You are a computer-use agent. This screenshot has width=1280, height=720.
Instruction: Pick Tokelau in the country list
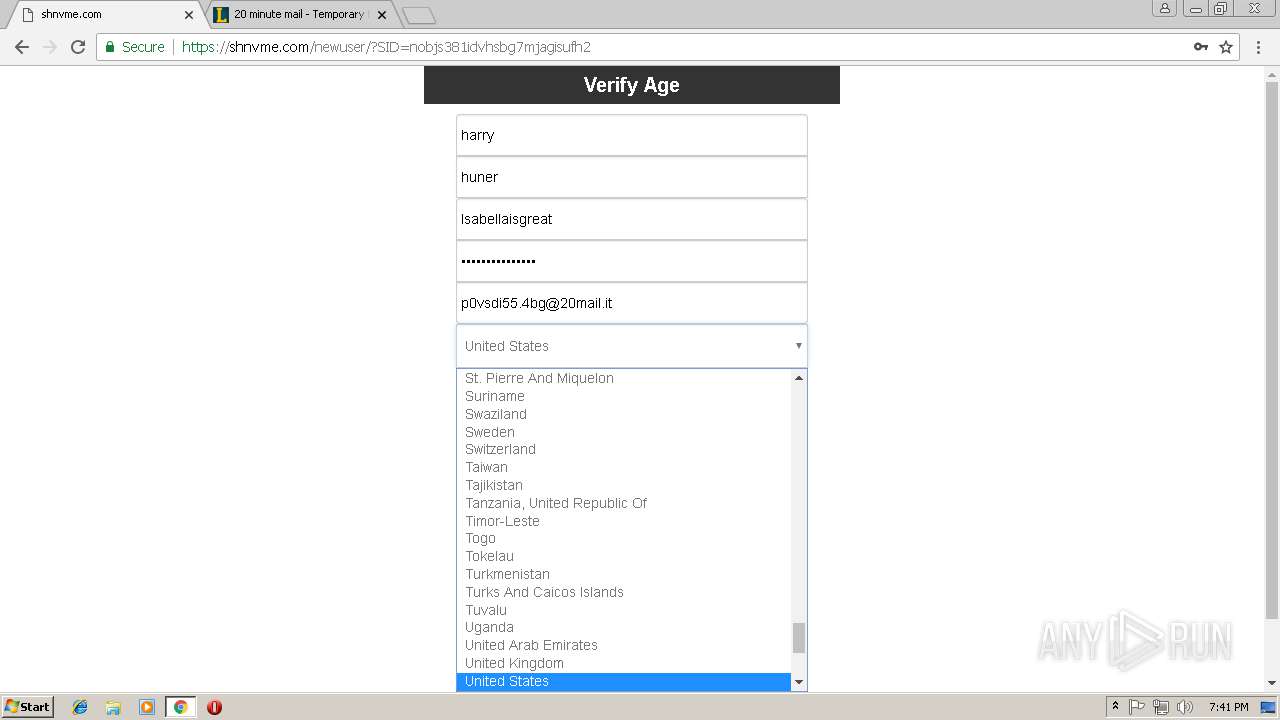point(624,556)
